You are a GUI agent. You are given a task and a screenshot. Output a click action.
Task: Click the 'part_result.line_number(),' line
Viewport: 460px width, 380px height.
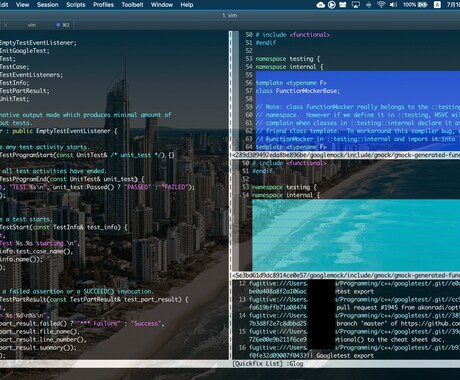click(43, 340)
